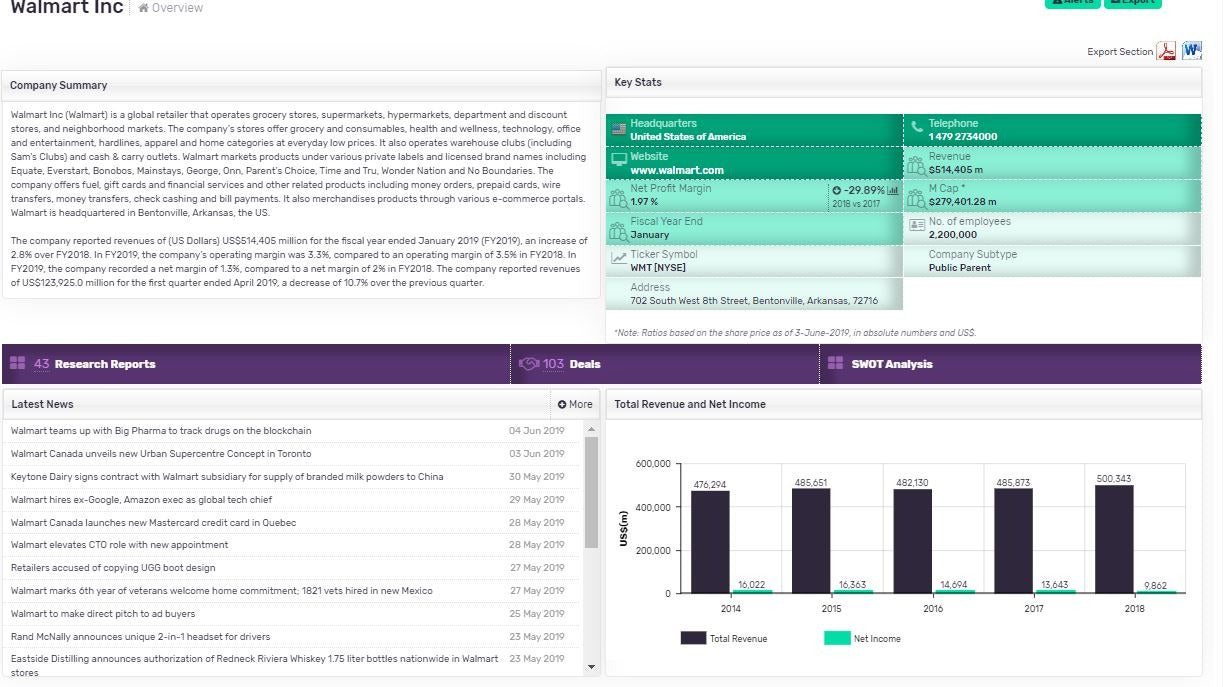This screenshot has width=1223, height=687.
Task: Click the 2018 Total Revenue bar
Action: pyautogui.click(x=1114, y=539)
